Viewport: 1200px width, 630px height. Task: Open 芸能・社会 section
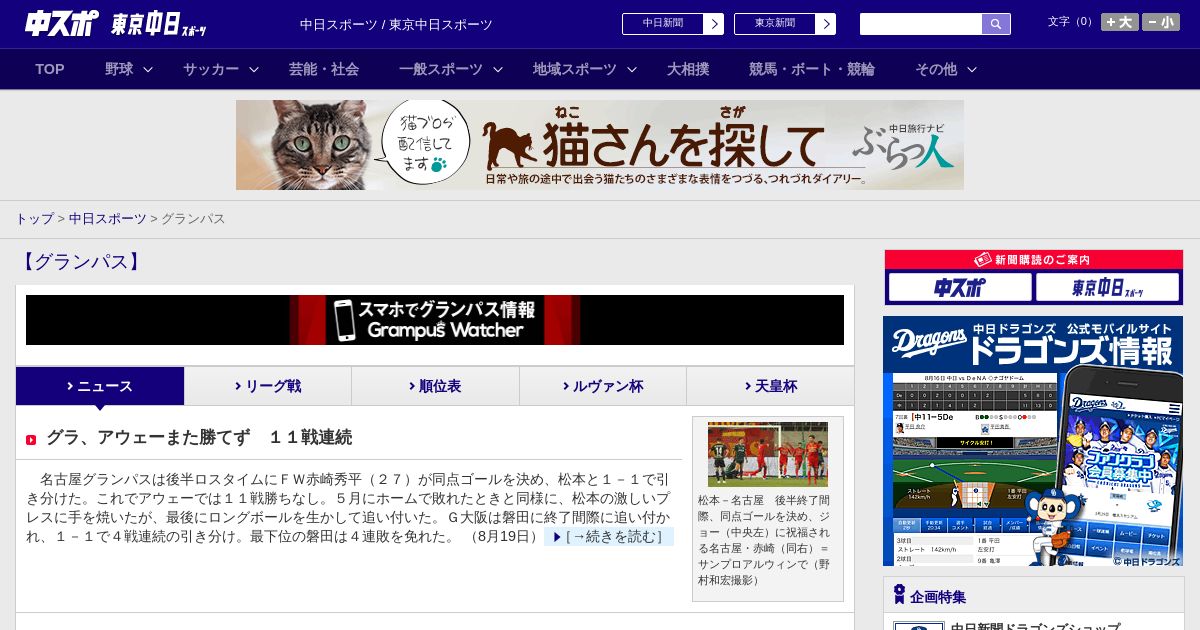[324, 69]
